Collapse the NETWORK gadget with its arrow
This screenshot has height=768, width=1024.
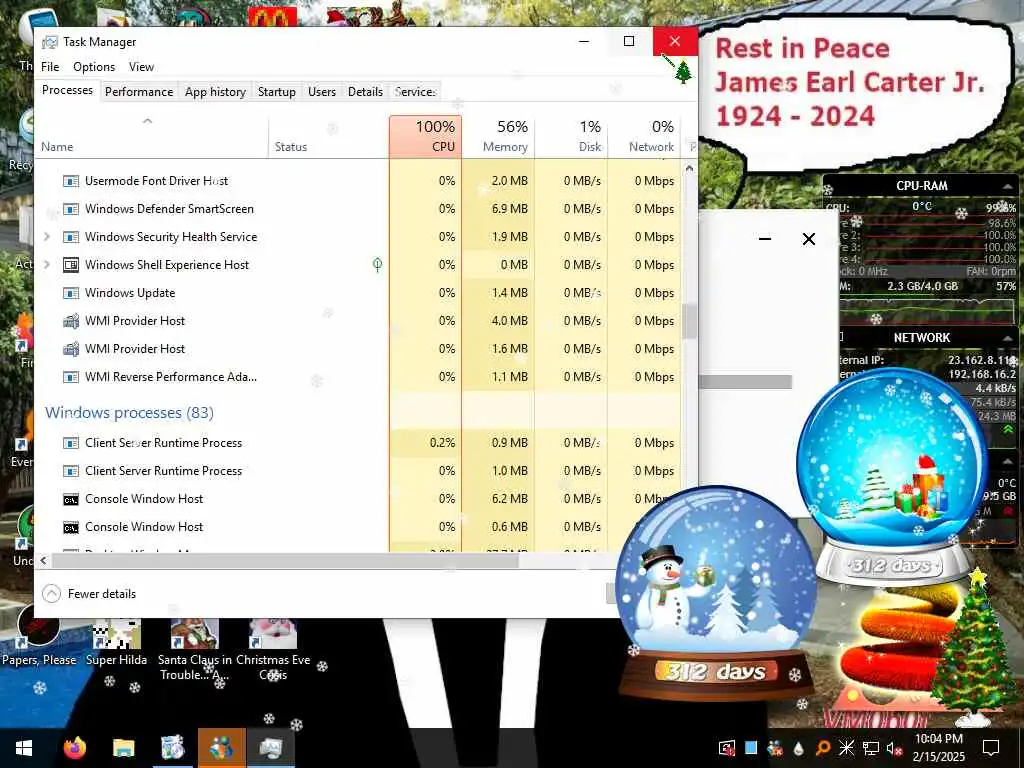pyautogui.click(x=1007, y=338)
